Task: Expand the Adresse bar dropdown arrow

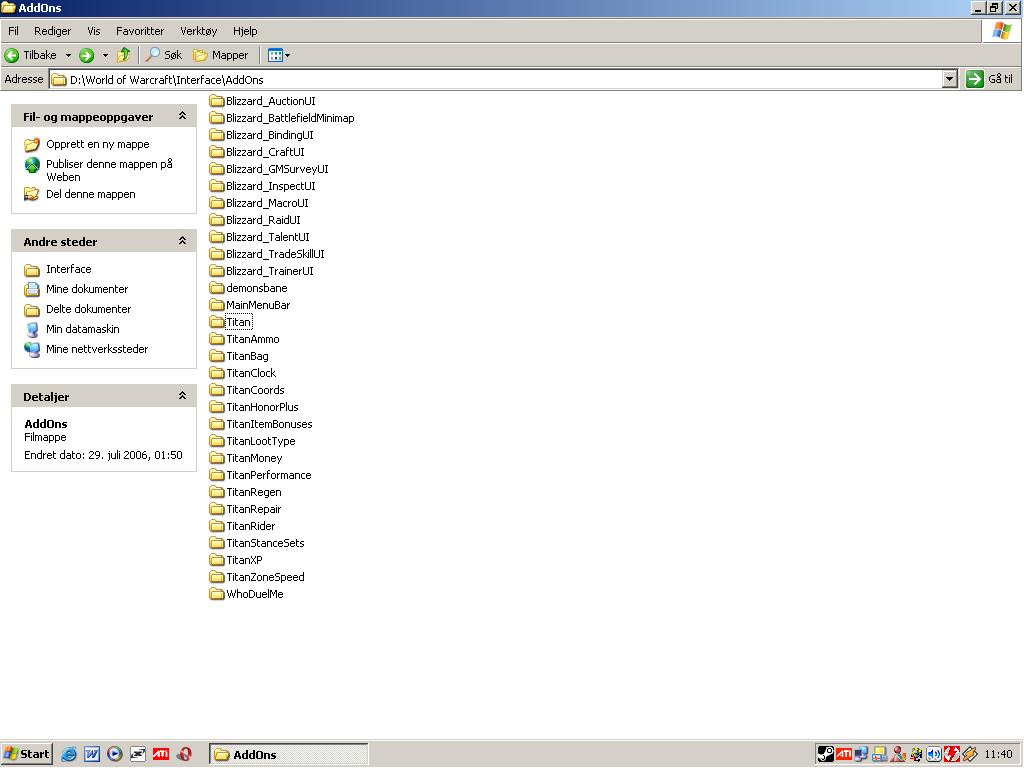Action: point(950,80)
